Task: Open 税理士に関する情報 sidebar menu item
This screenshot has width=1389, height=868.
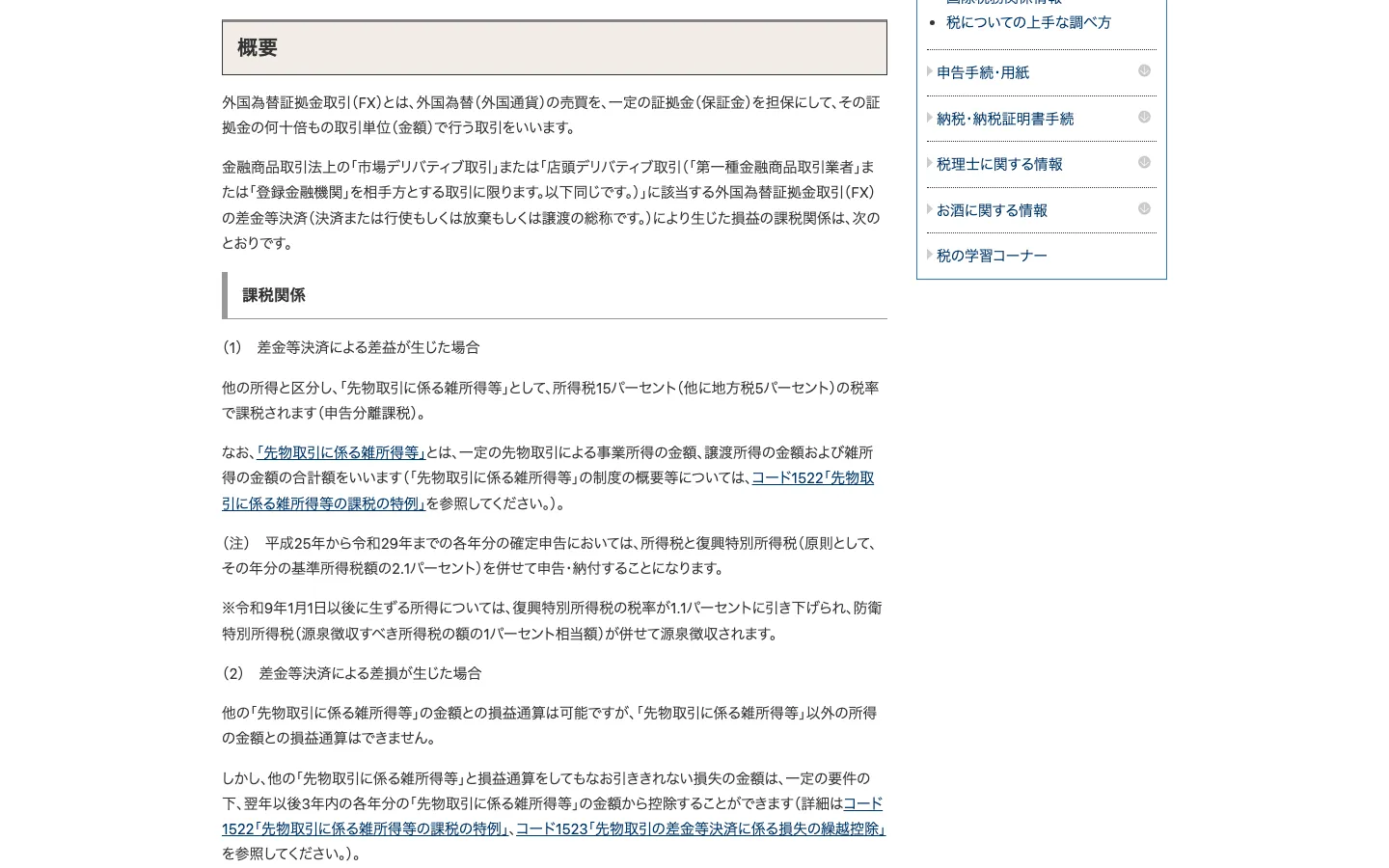Action: [x=999, y=164]
